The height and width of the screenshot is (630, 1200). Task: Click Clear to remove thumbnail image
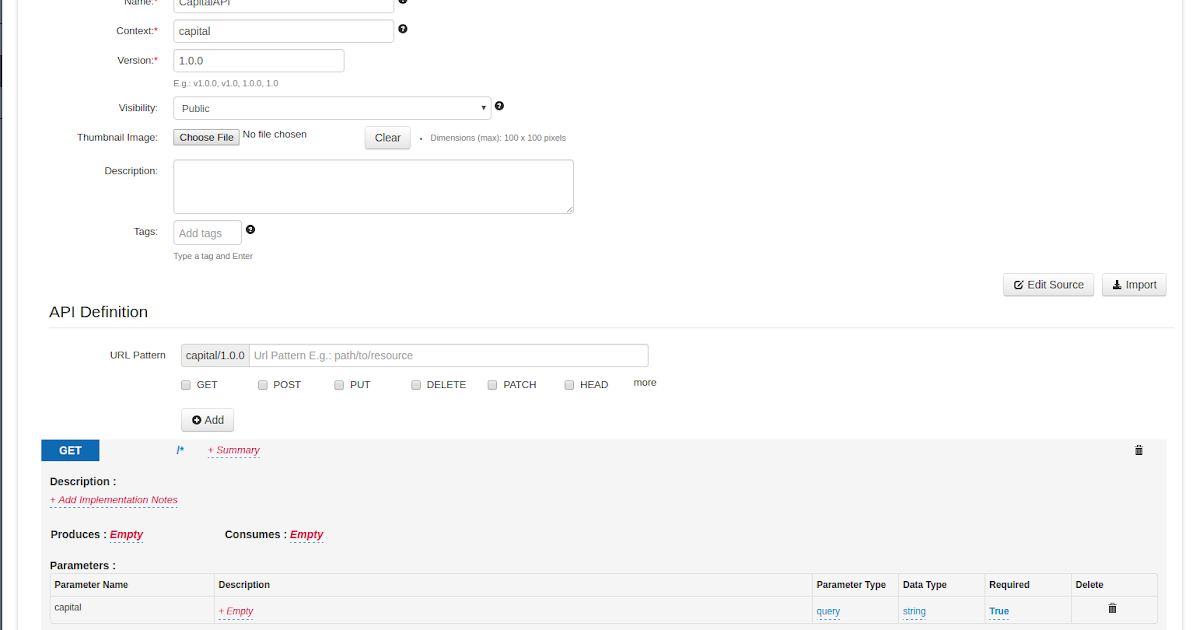click(x=387, y=137)
